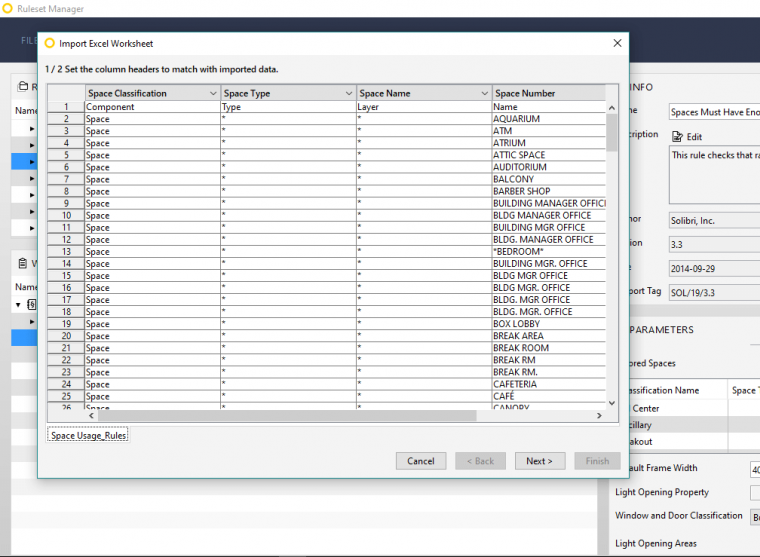Viewport: 760px width, 557px height.
Task: Click the horizontal scrollbar thumb
Action: tap(287, 415)
